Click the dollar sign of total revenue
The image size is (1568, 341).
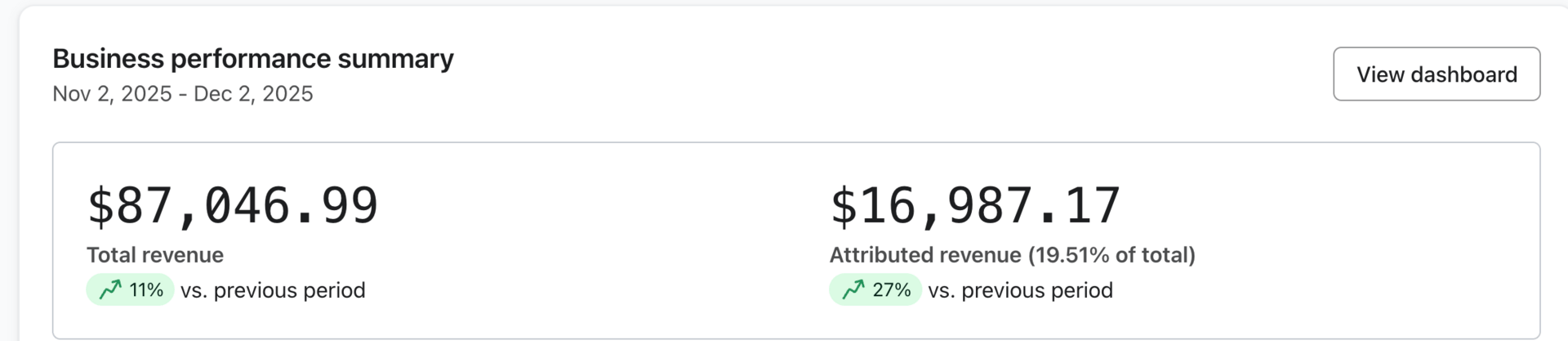coord(100,206)
